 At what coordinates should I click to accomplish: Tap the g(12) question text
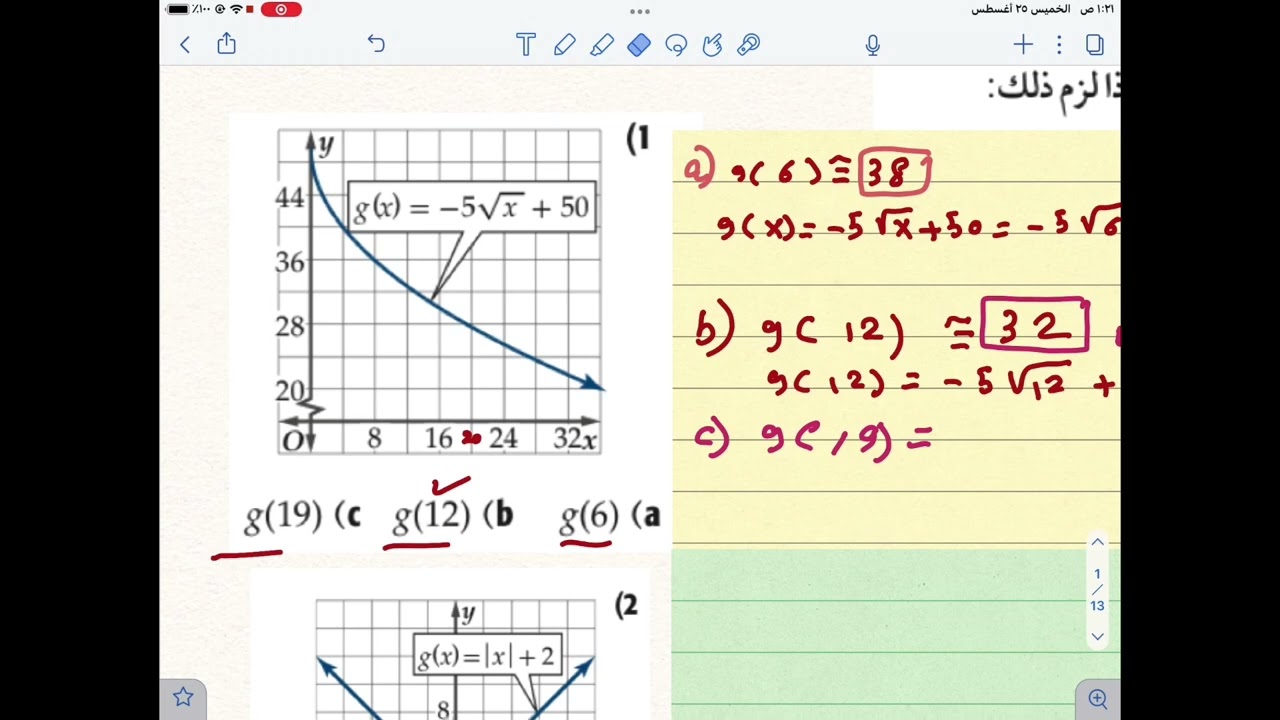(x=431, y=516)
